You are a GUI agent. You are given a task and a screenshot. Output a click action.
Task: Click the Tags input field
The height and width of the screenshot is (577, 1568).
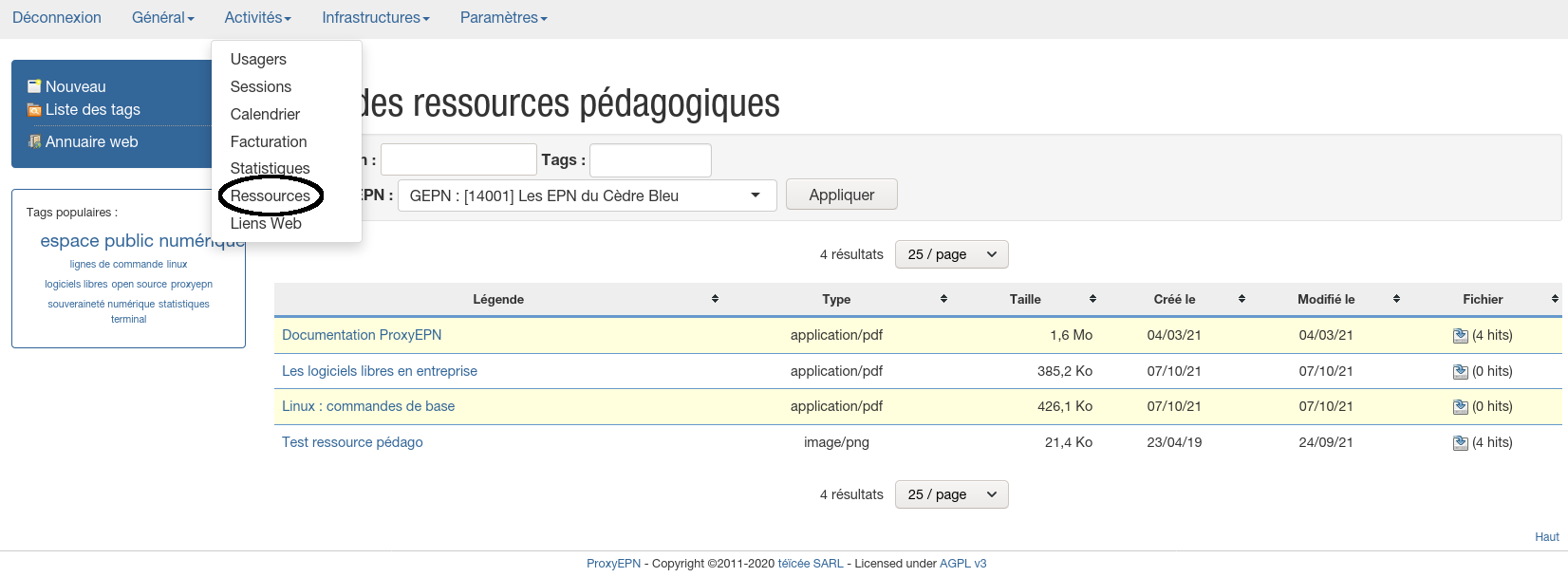[650, 160]
